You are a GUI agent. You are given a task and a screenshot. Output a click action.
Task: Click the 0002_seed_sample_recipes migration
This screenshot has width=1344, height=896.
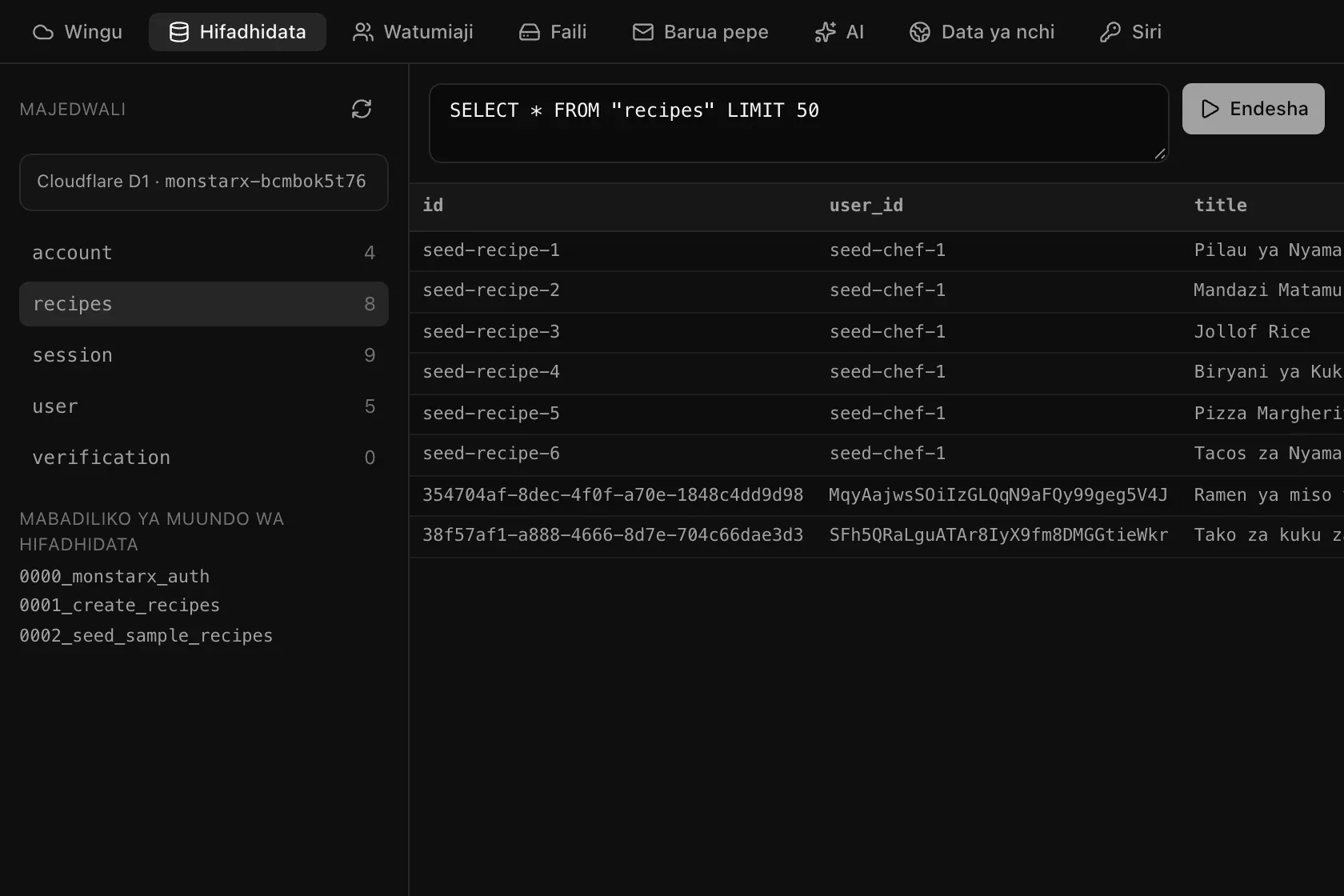(146, 636)
